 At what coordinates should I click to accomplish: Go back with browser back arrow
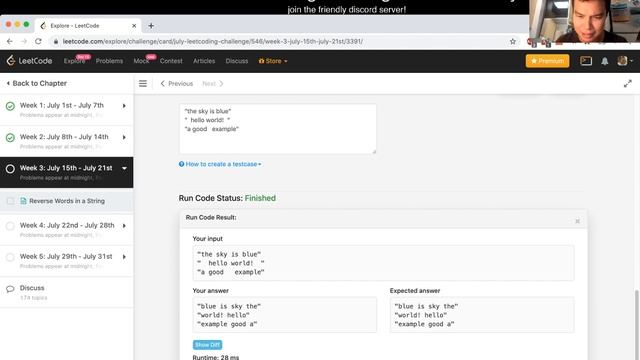(10, 41)
